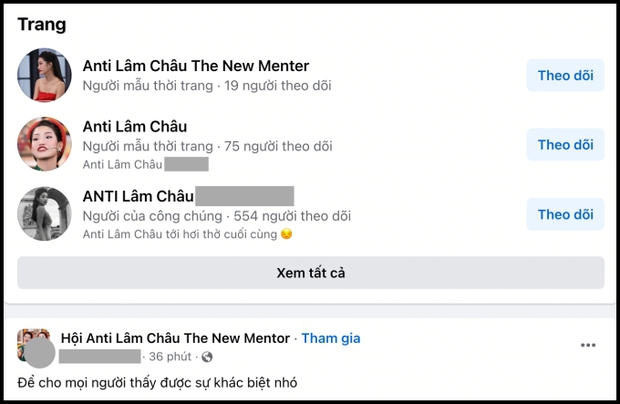
Task: Click the post text about sự khác biệt
Action: [157, 383]
